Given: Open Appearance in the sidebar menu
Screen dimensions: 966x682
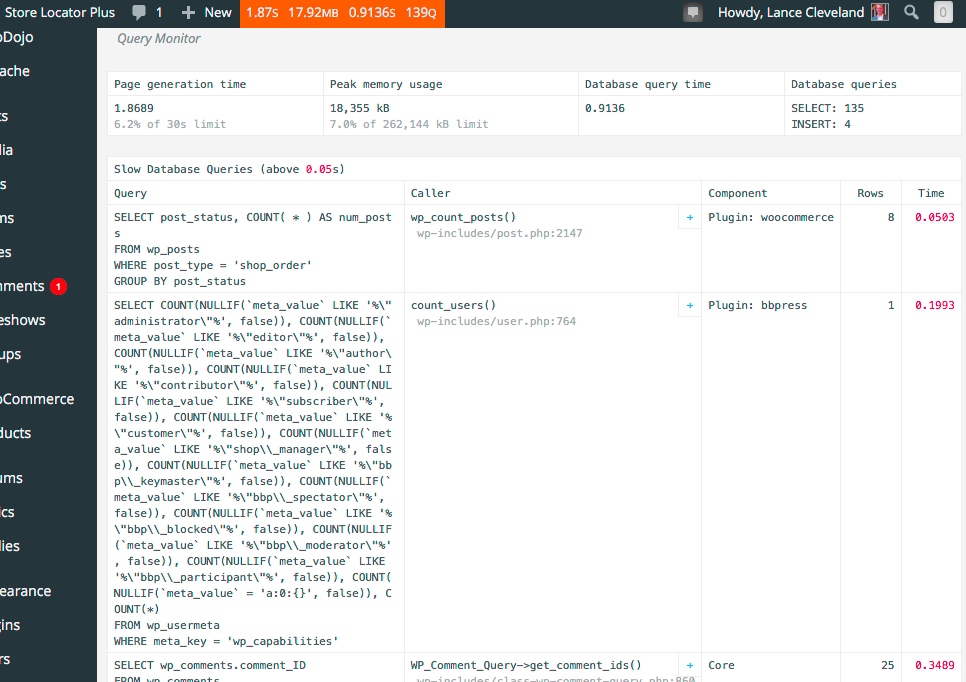Looking at the screenshot, I should 25,591.
